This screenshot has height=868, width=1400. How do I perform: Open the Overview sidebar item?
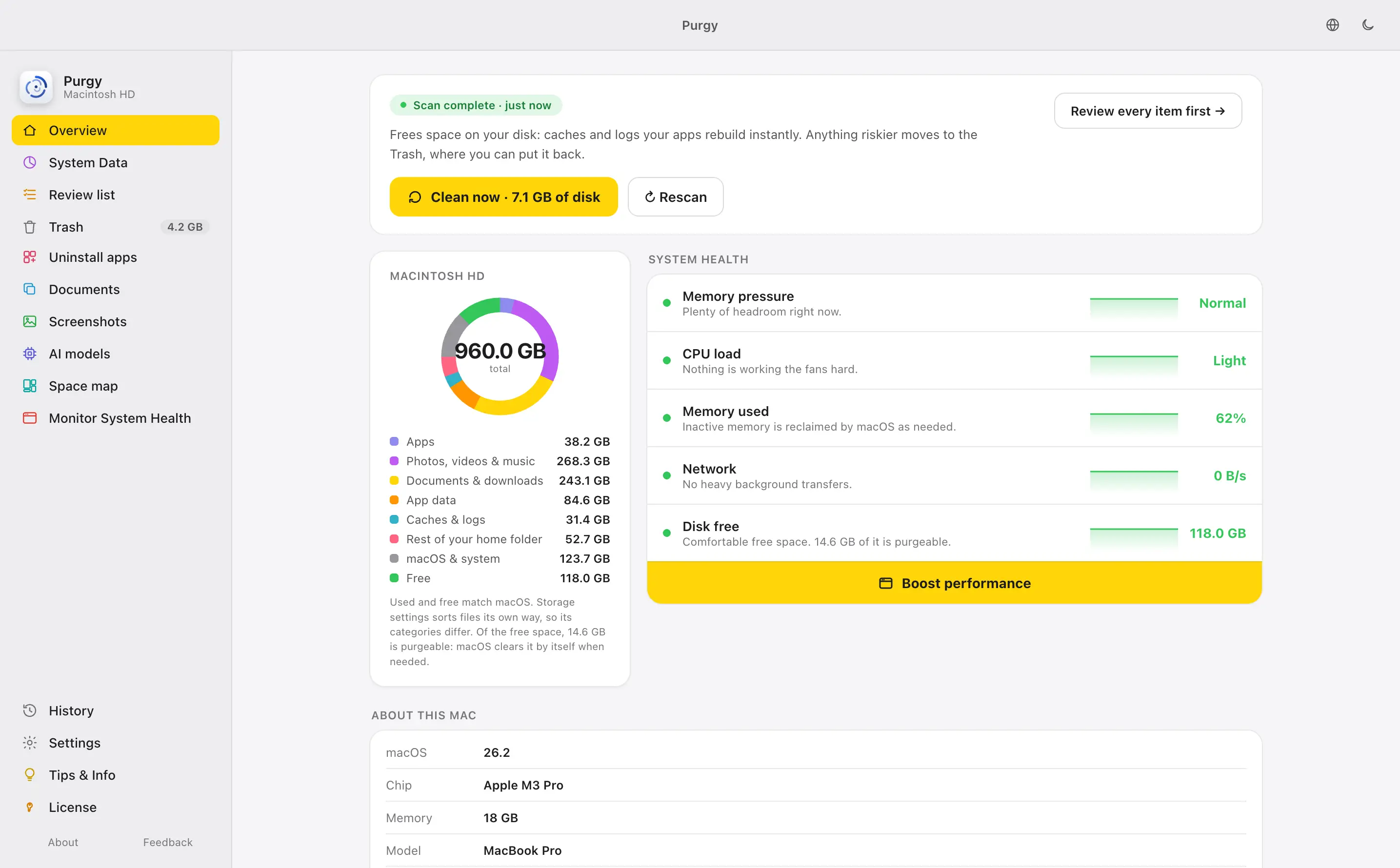point(116,130)
